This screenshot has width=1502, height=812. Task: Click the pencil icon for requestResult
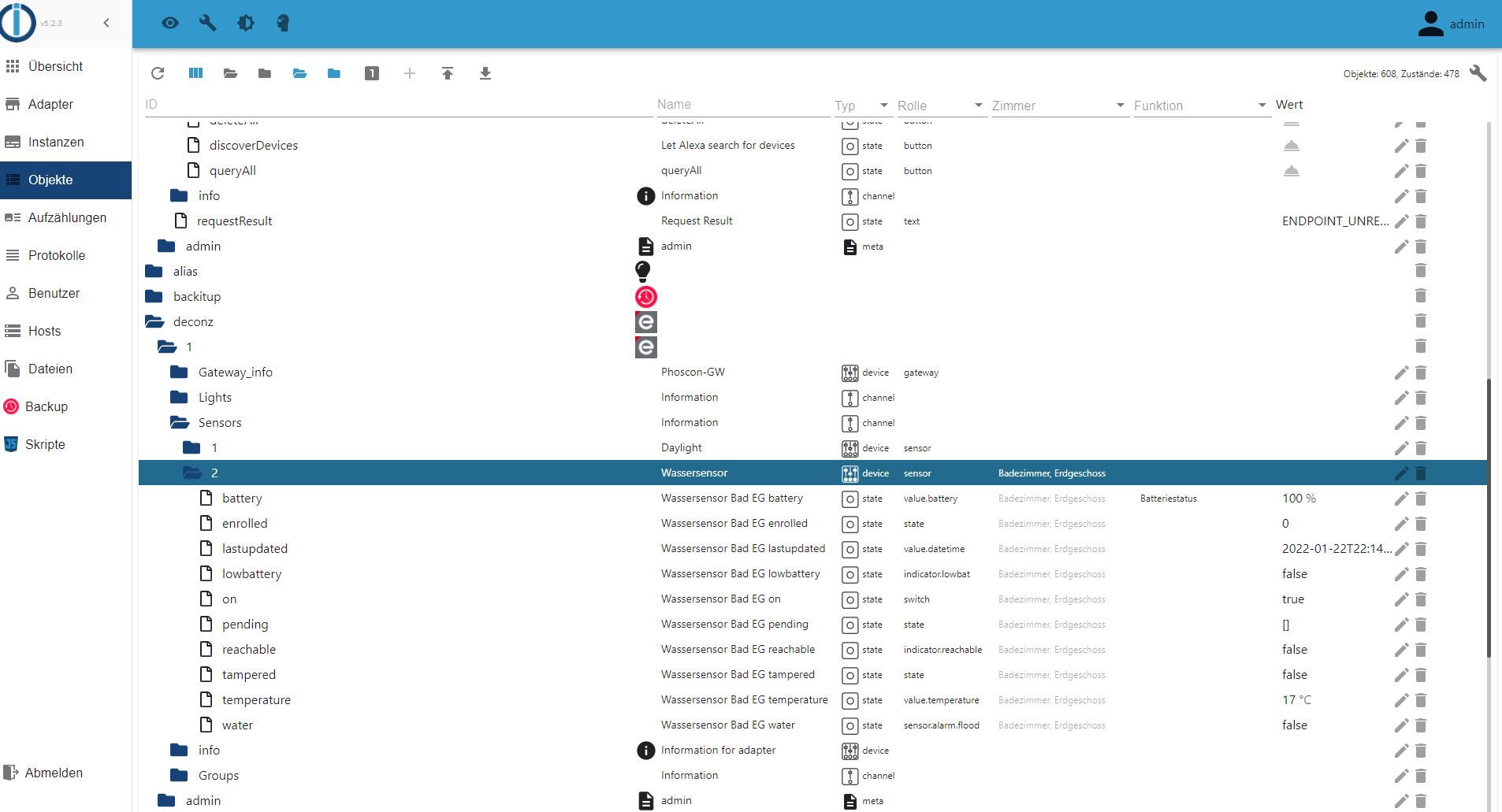click(1401, 221)
